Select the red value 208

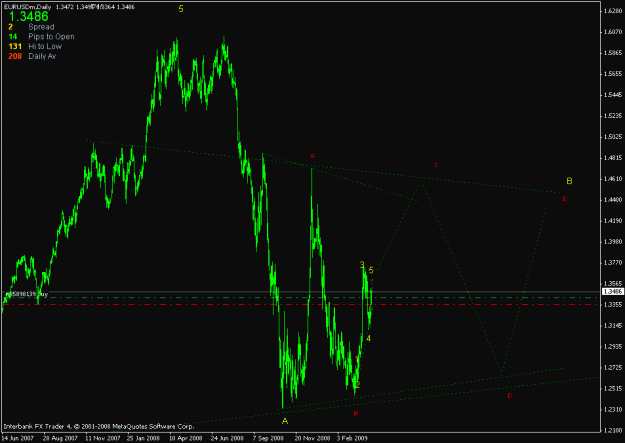point(15,56)
